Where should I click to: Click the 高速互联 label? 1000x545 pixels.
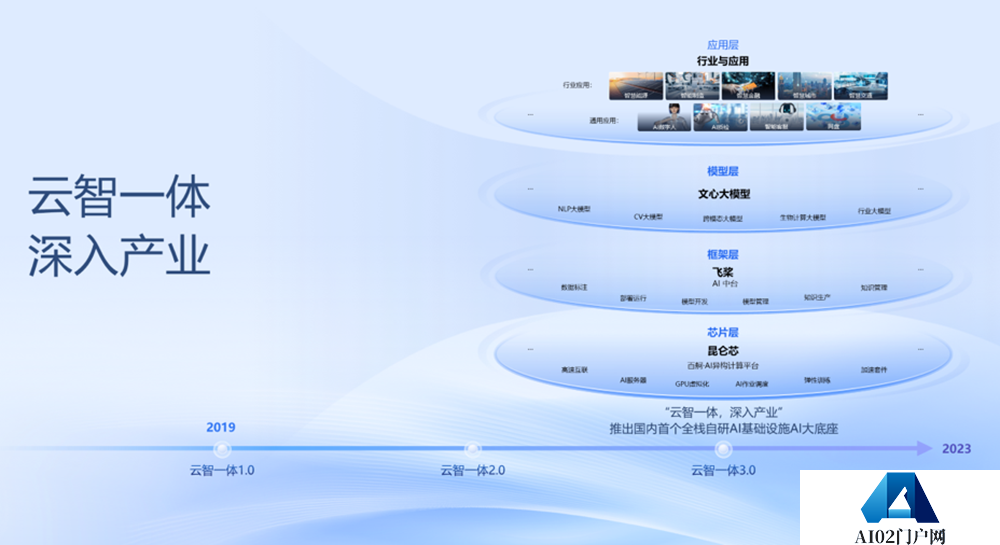tap(575, 370)
